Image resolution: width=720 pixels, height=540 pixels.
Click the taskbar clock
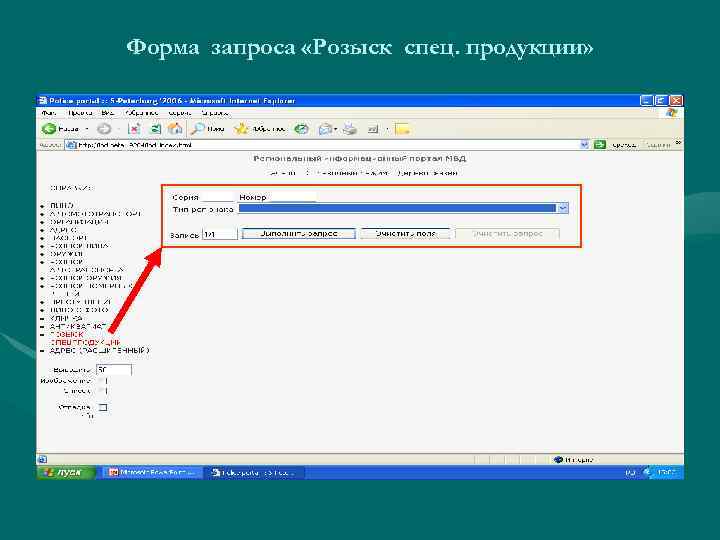point(665,472)
